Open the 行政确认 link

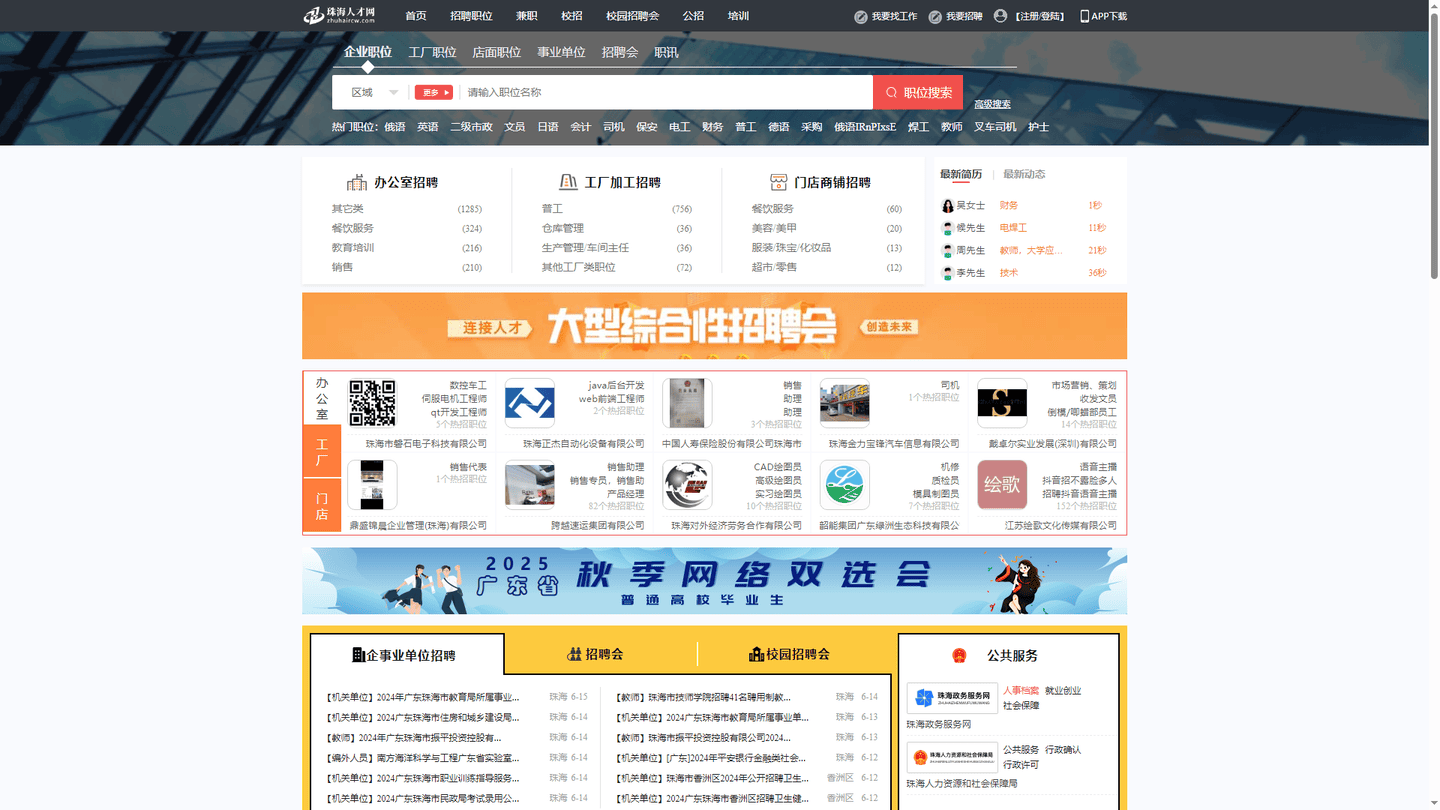pyautogui.click(x=1063, y=750)
